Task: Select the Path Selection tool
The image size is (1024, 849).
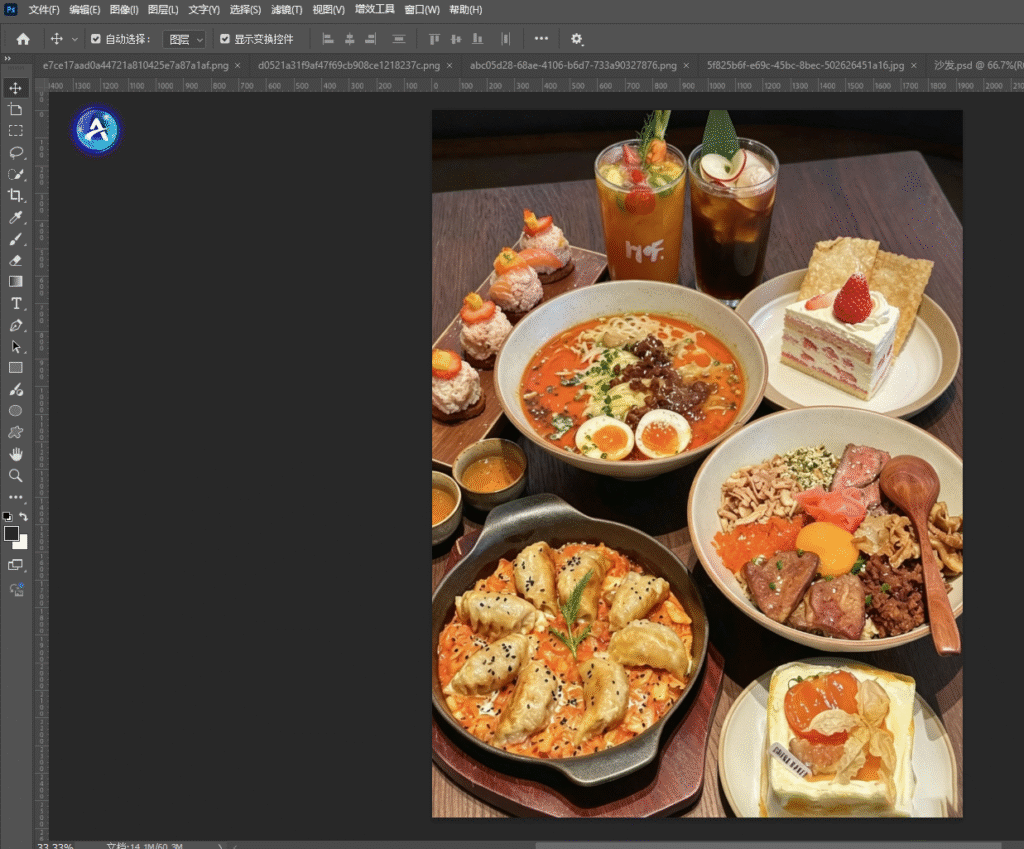Action: 16,346
